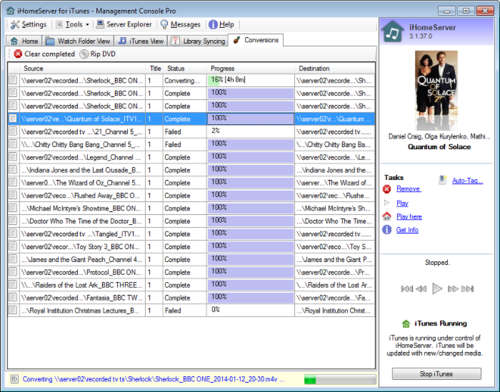Skip to previous track in player
The height and width of the screenshot is (392, 500).
click(x=407, y=289)
